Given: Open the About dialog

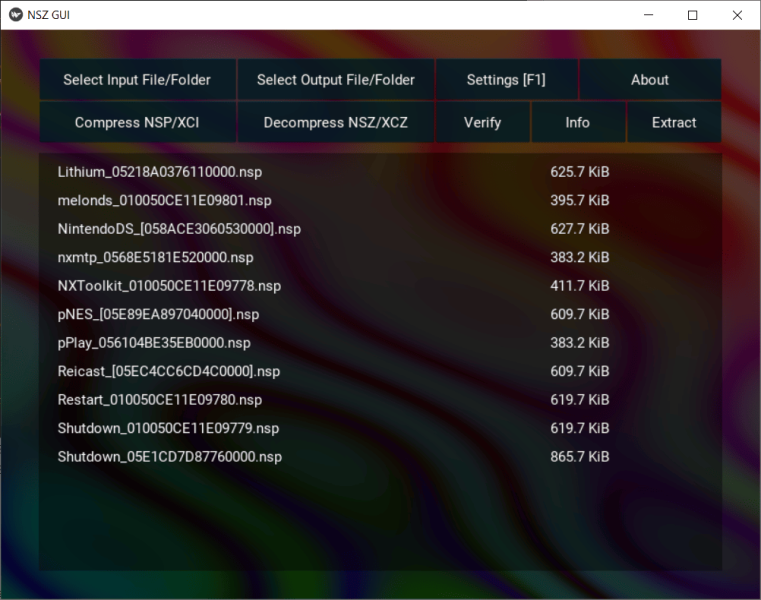Looking at the screenshot, I should click(x=650, y=80).
